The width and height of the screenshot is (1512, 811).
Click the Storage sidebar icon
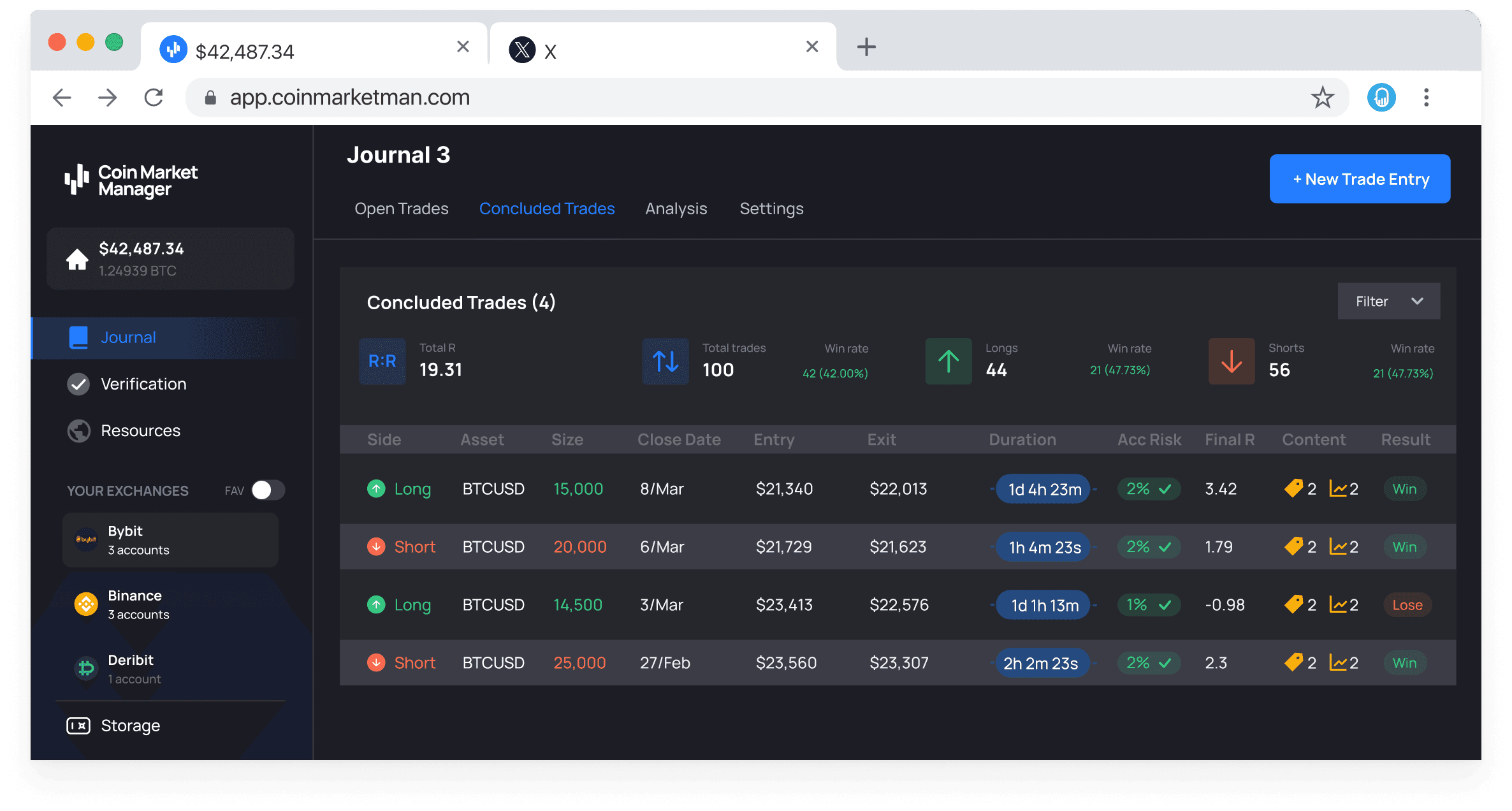(78, 726)
